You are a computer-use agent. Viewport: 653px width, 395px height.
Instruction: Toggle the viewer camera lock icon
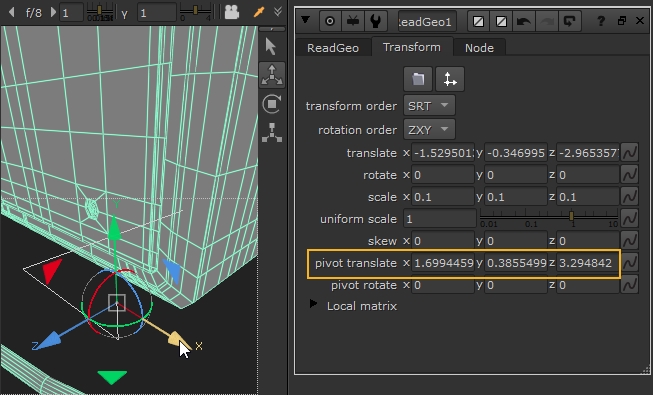point(232,12)
